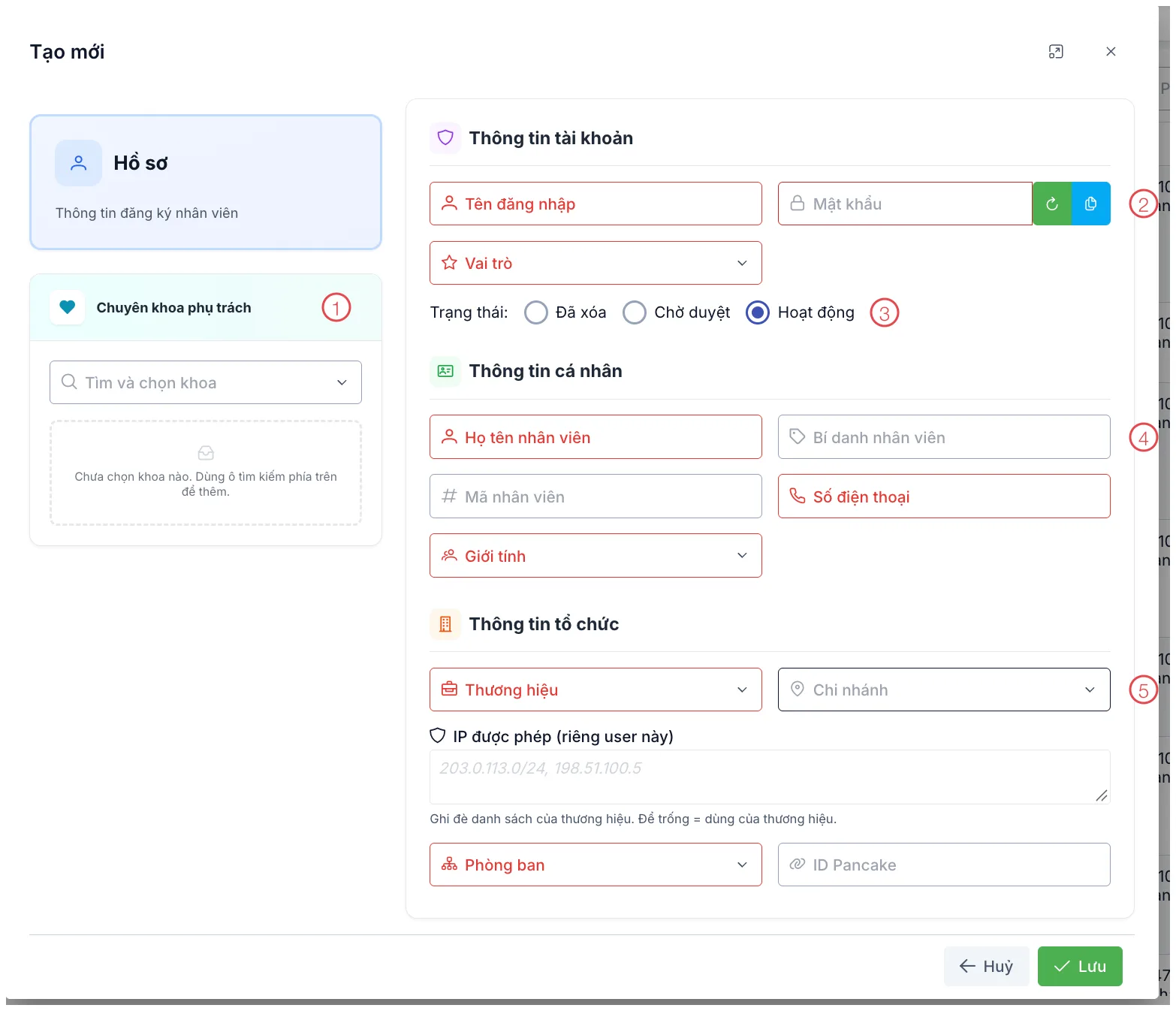Click the tag icon in Bí danh nhân viên
This screenshot has width=1176, height=1011.
tap(798, 436)
